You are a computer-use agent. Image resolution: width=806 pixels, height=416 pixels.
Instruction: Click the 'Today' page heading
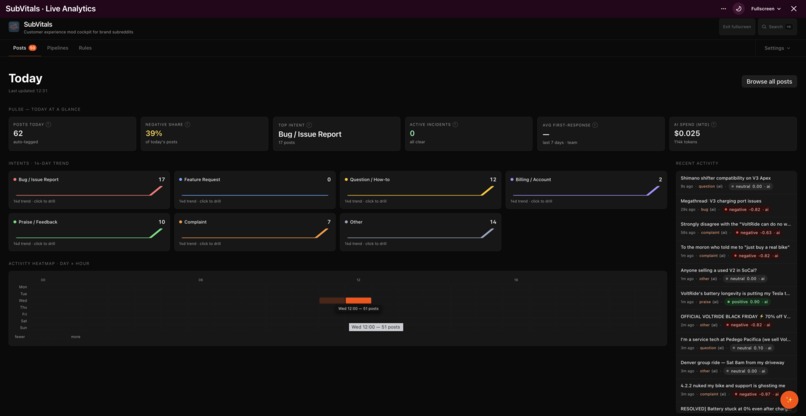(25, 79)
